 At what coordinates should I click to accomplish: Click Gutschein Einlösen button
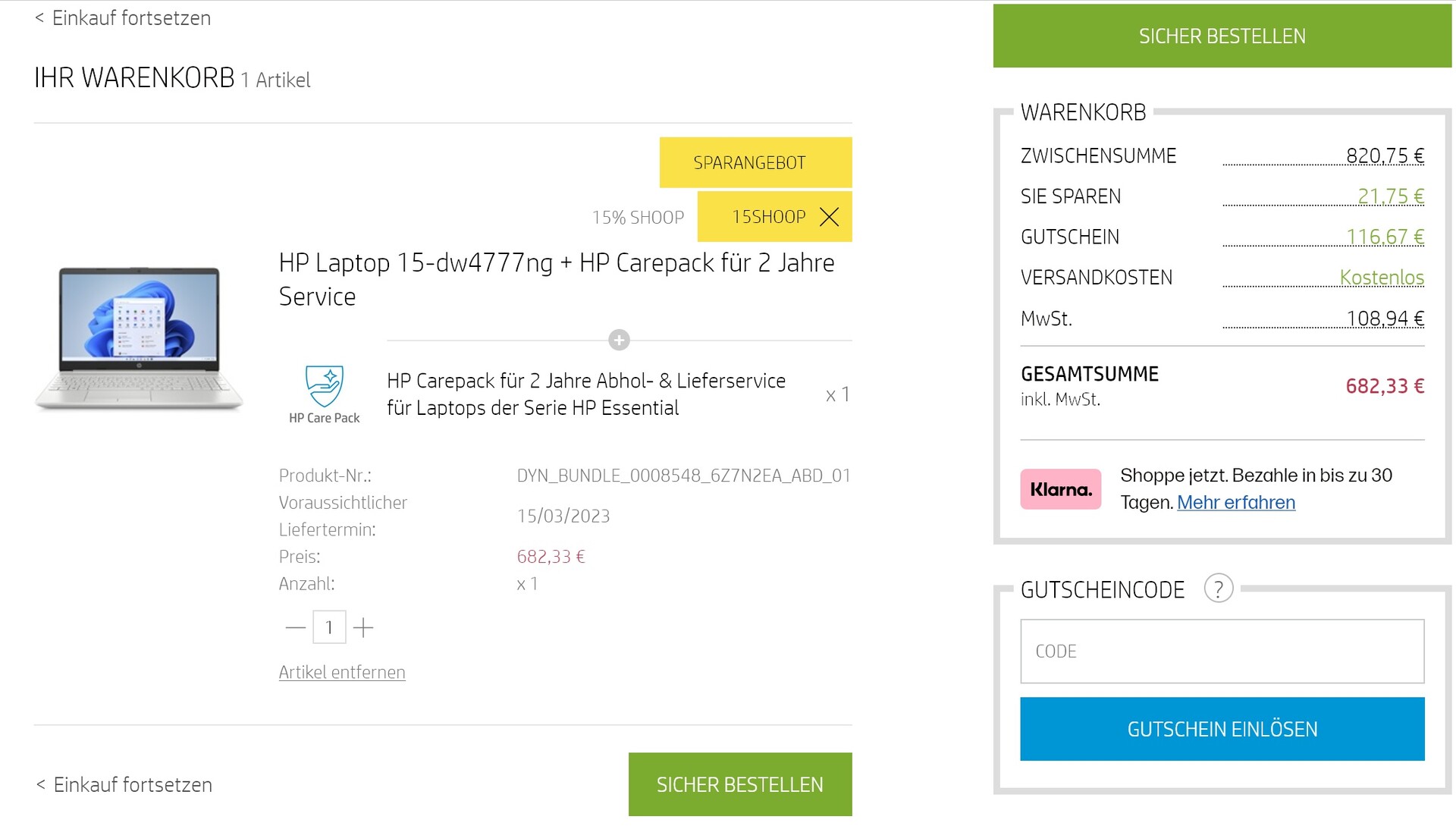pos(1222,729)
